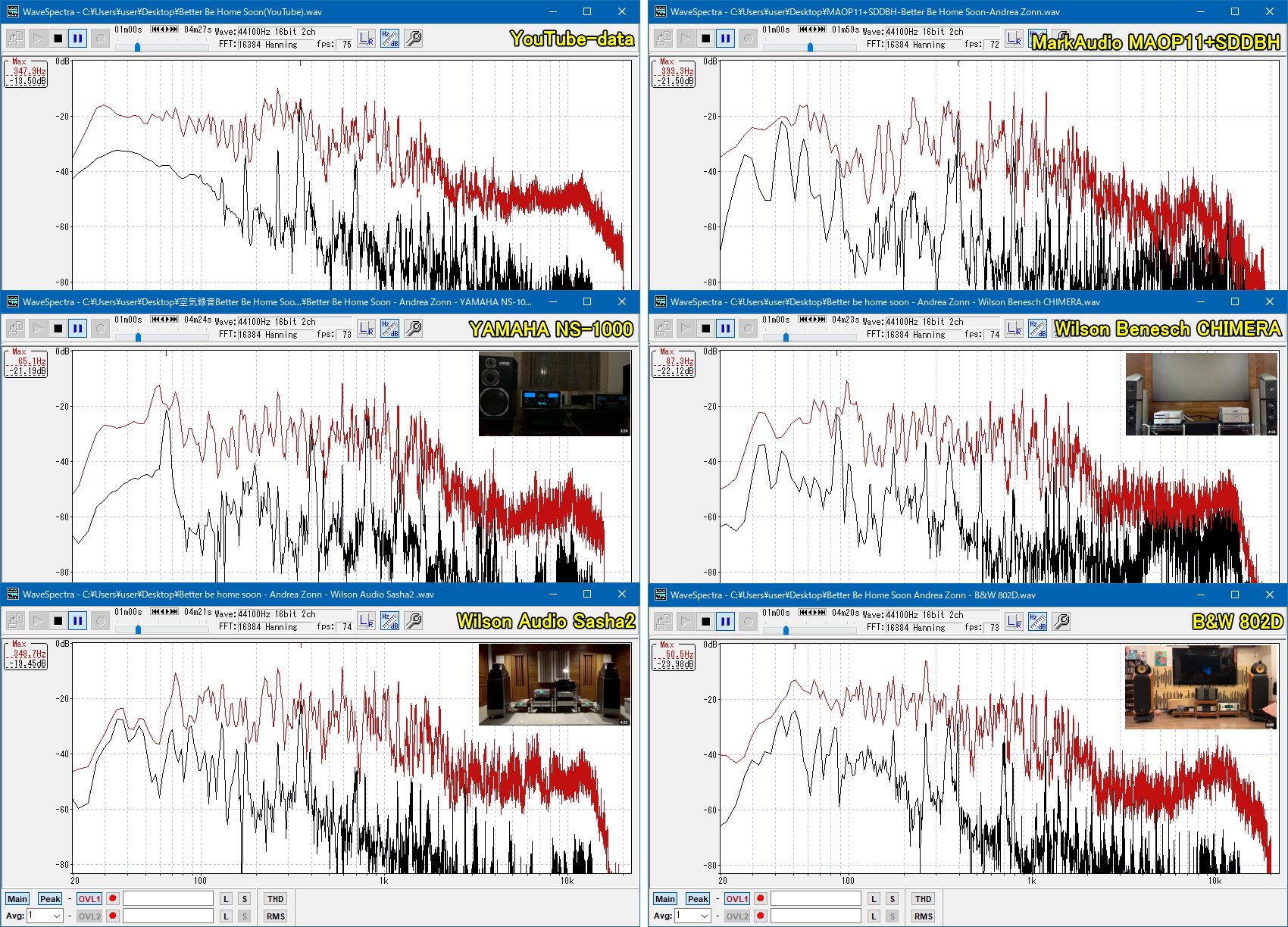Toggle Main display in the B&W 802D panel

point(664,899)
